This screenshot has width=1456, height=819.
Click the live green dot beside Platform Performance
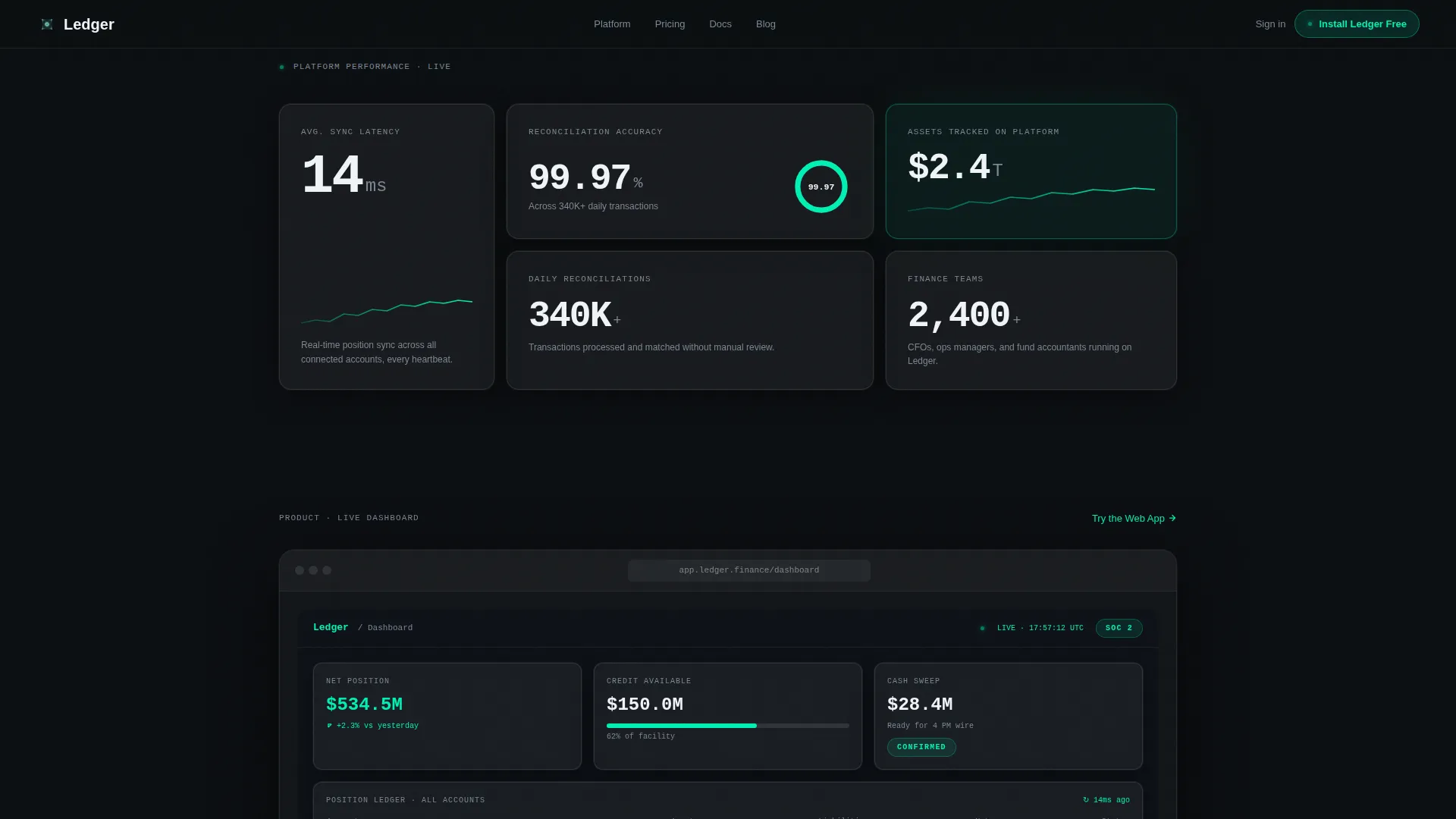(x=282, y=67)
